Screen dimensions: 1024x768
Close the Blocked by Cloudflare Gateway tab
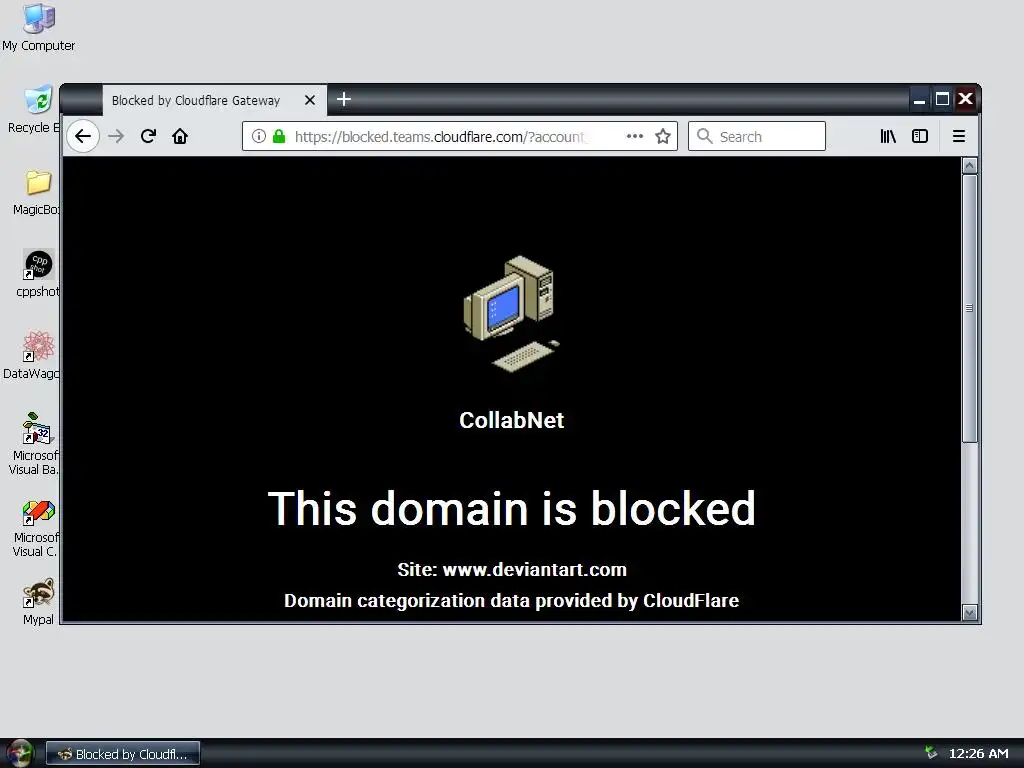coord(310,100)
